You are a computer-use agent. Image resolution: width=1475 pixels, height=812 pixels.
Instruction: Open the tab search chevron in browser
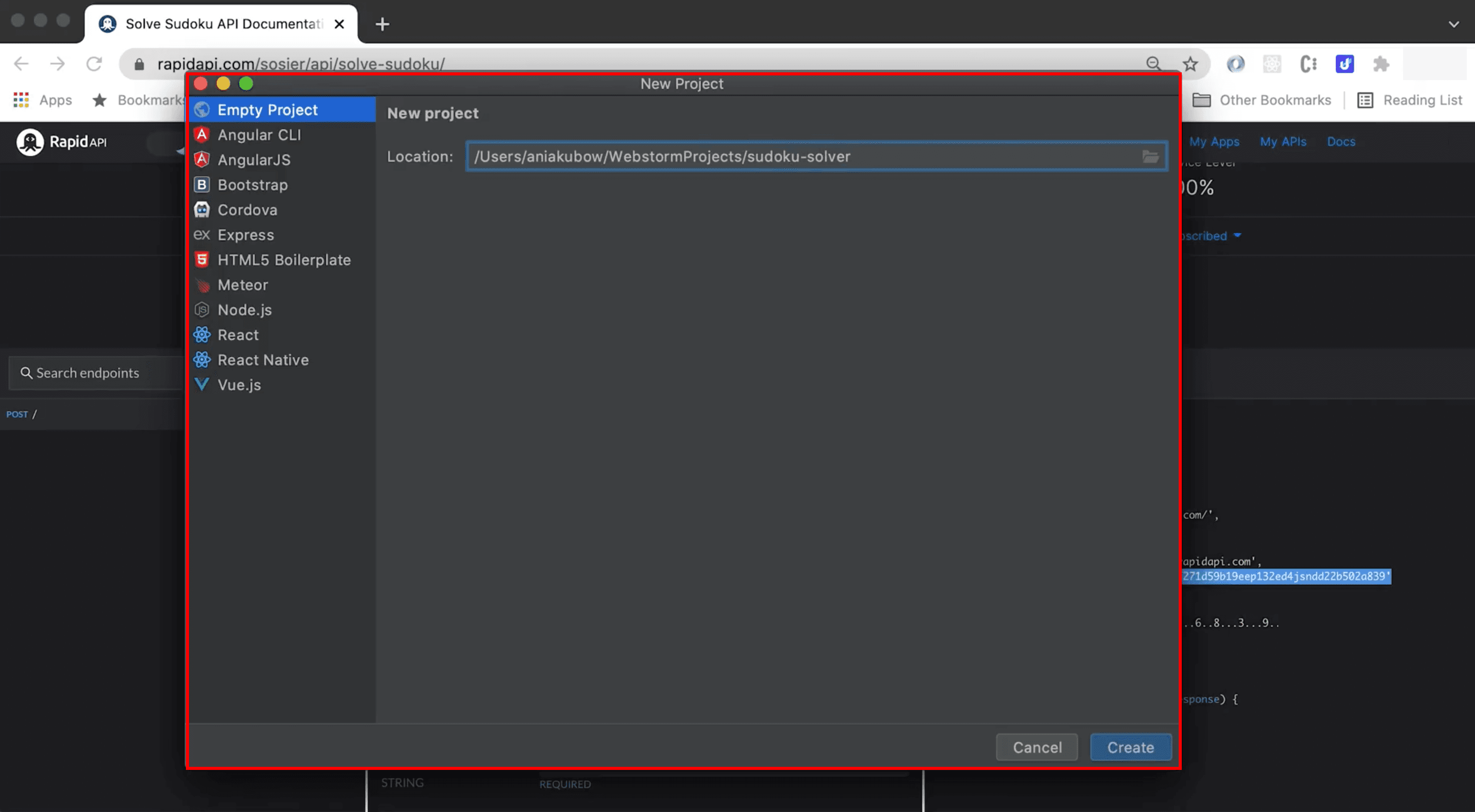1453,24
